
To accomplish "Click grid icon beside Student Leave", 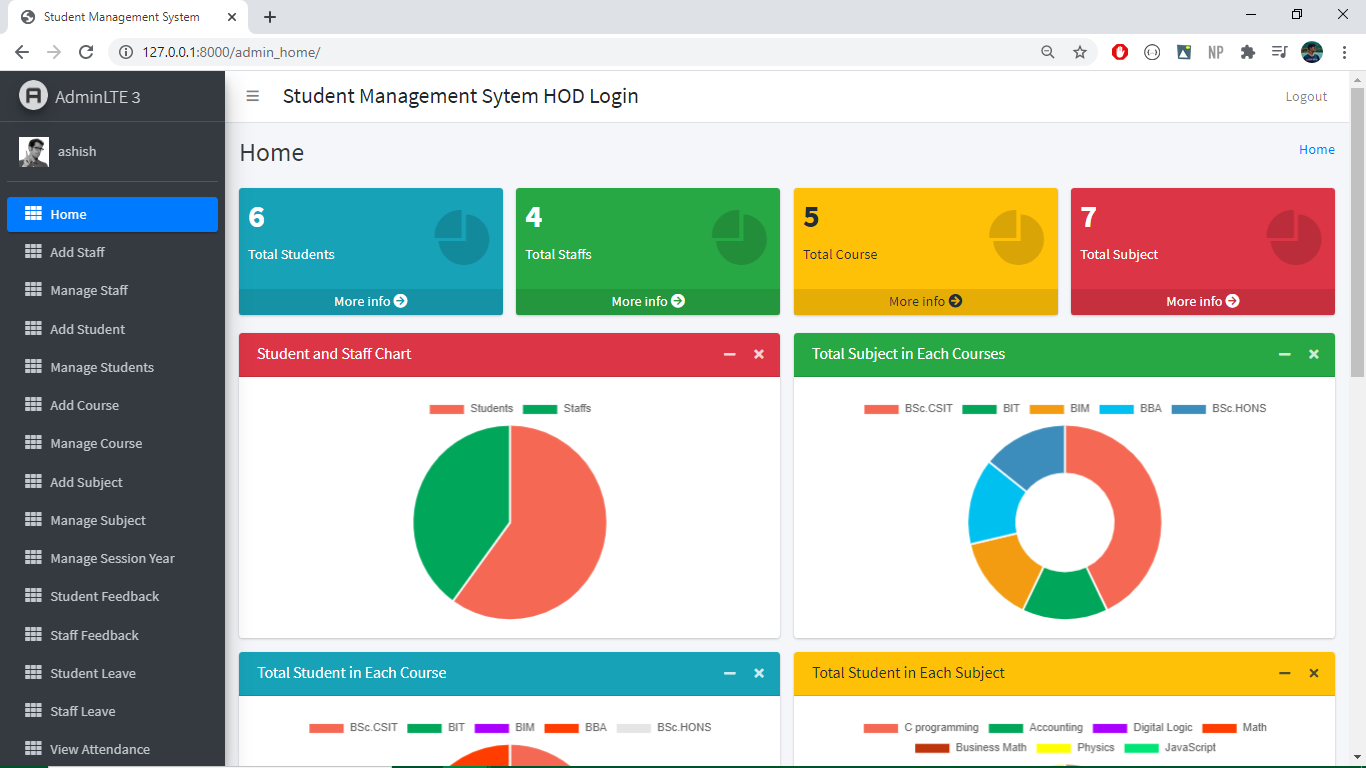I will pos(33,673).
